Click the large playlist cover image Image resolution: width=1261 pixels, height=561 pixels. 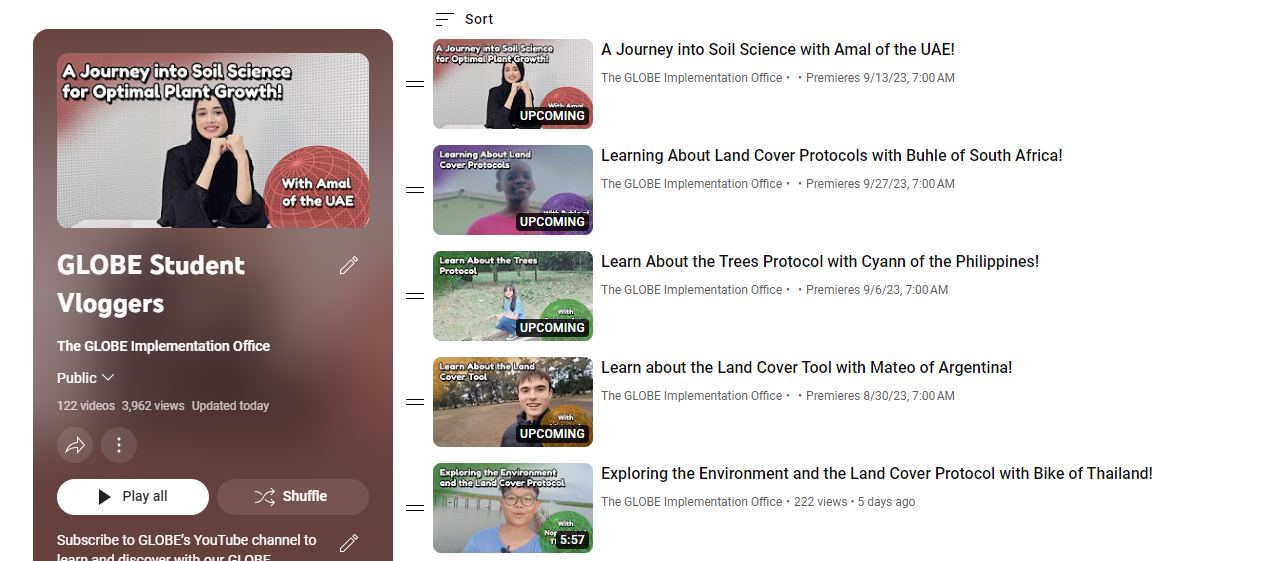point(213,140)
